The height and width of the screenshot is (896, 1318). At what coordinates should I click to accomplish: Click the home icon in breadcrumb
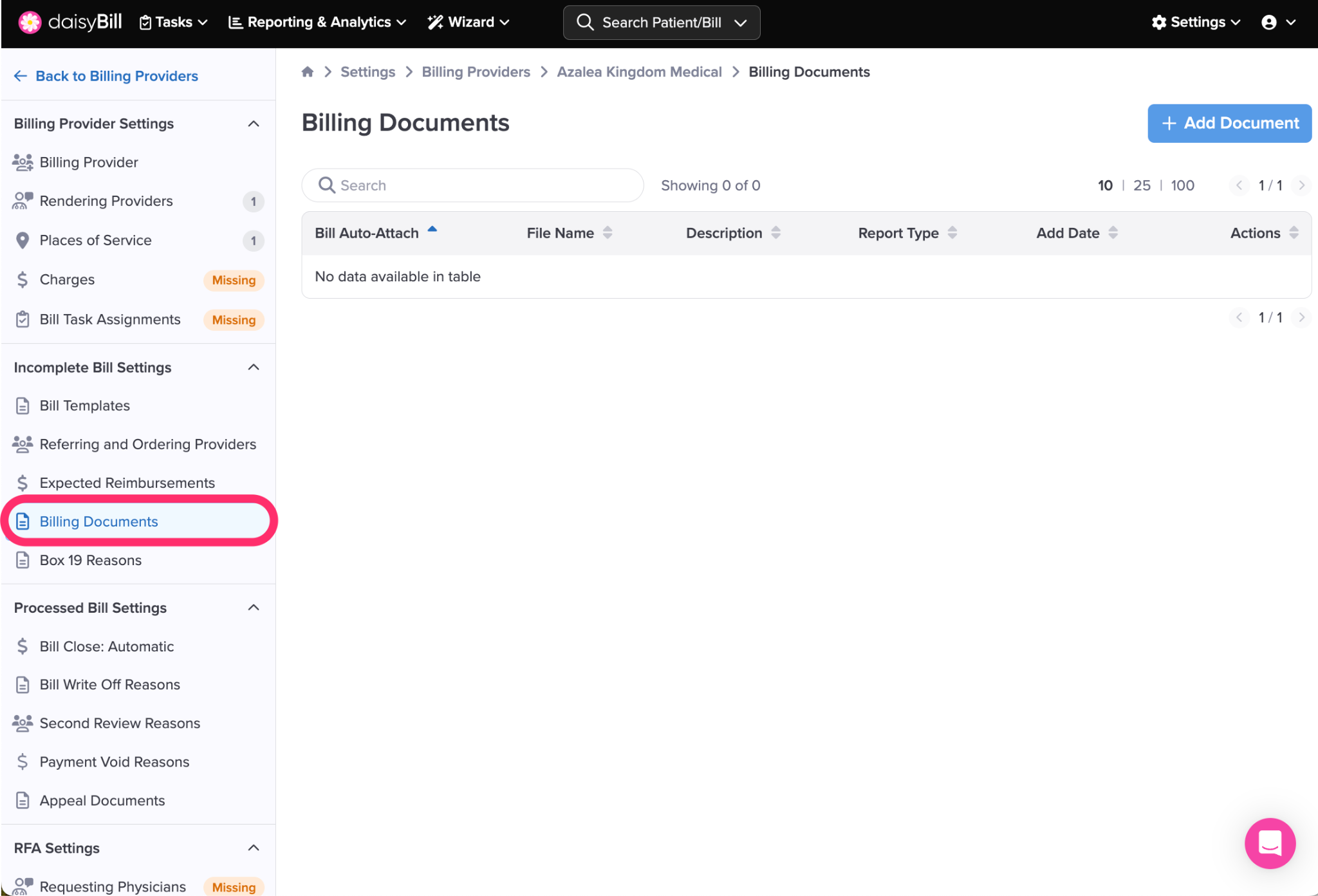click(x=308, y=72)
